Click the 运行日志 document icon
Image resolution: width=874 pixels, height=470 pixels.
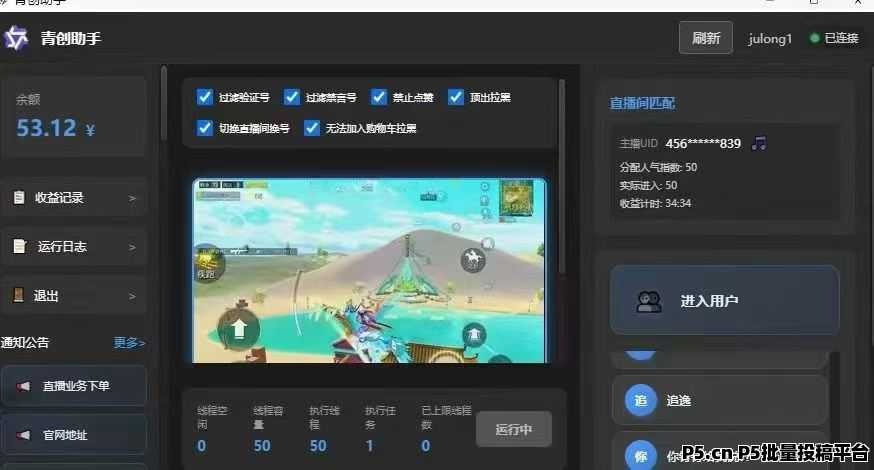pyautogui.click(x=19, y=246)
